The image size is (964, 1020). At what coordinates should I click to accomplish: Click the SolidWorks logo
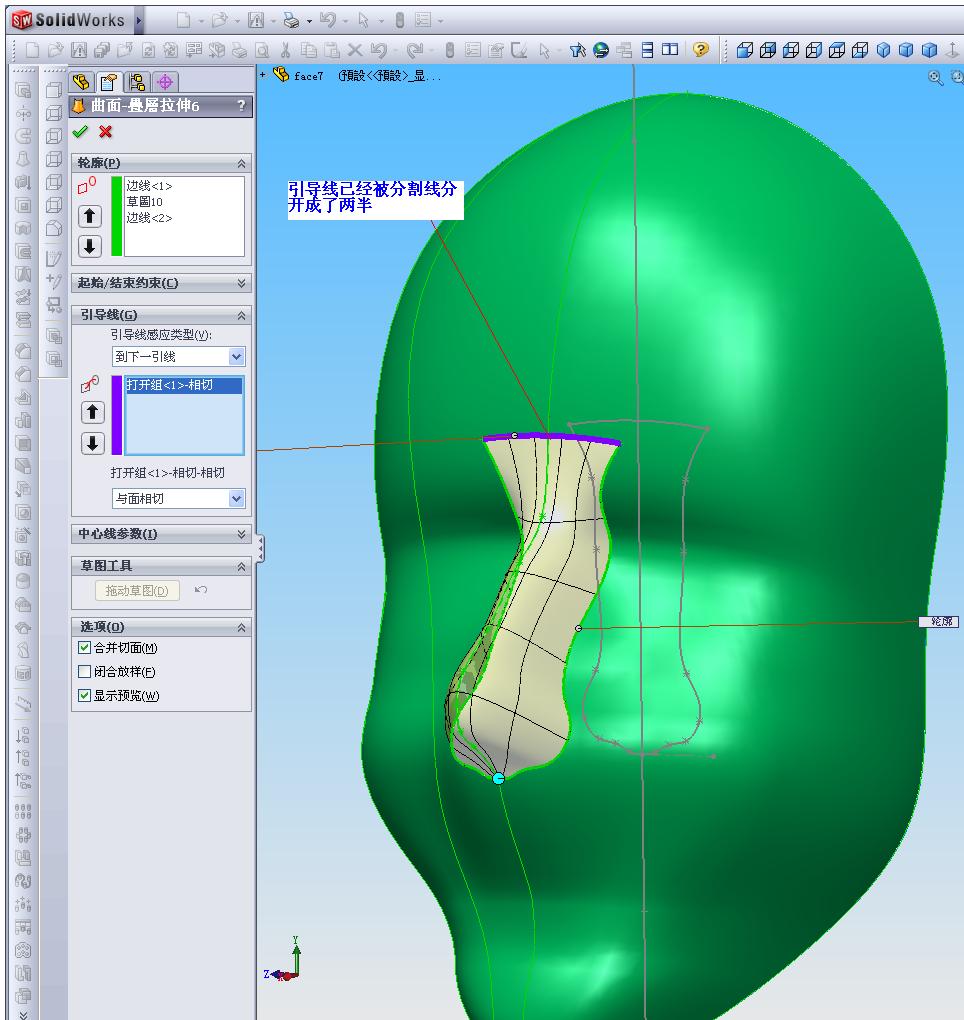click(21, 20)
